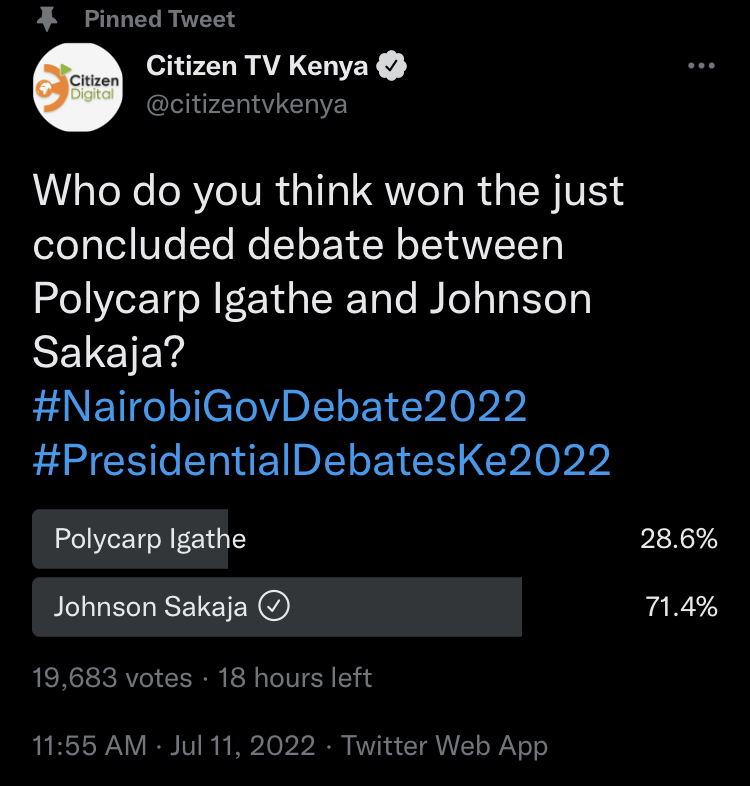Select the Polycarp Igathe poll option

pos(150,540)
